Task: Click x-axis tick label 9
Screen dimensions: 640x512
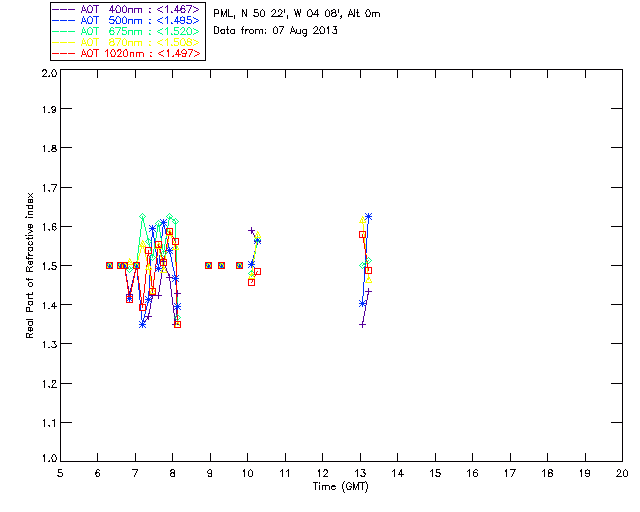Action: coord(210,473)
